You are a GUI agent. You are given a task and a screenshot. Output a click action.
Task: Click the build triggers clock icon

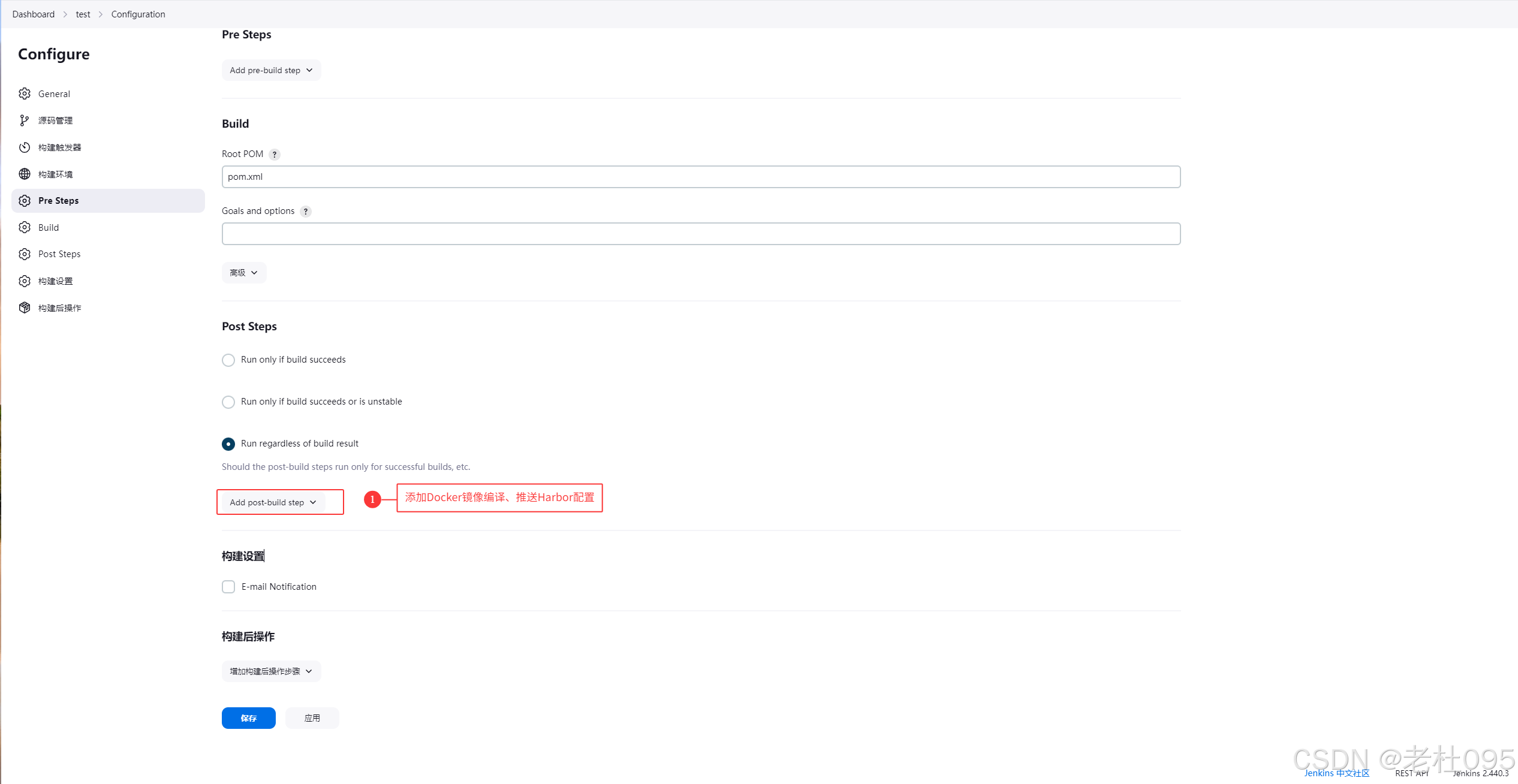[25, 147]
